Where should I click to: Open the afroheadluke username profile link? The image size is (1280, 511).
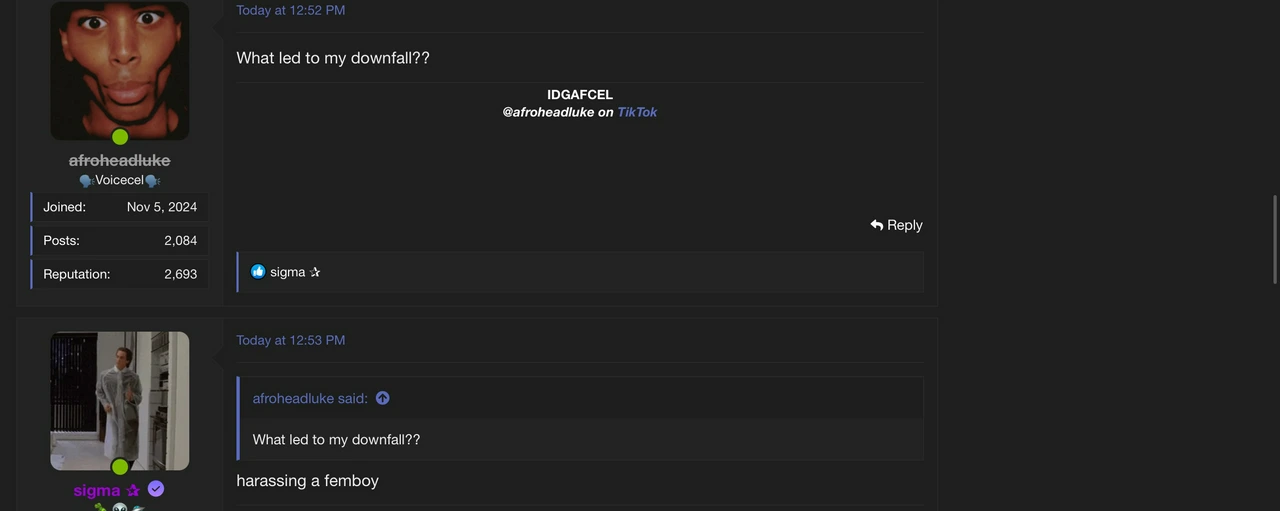tap(120, 160)
